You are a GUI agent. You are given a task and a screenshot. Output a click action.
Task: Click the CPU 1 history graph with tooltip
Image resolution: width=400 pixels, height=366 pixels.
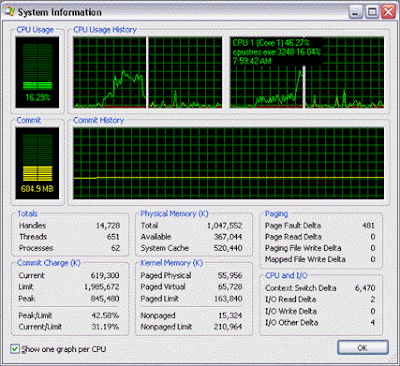pyautogui.click(x=307, y=72)
